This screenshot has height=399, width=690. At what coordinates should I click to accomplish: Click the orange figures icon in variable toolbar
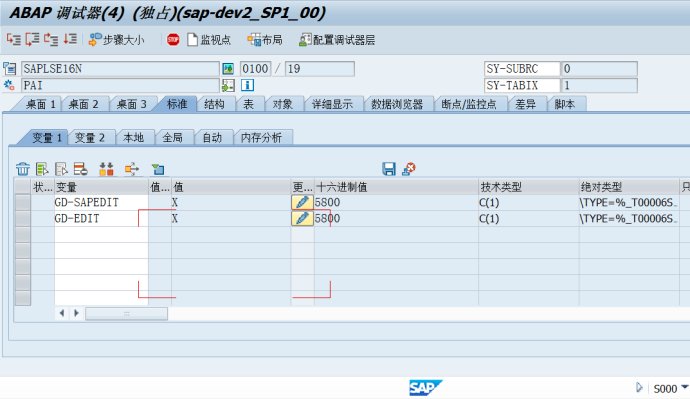coord(106,168)
